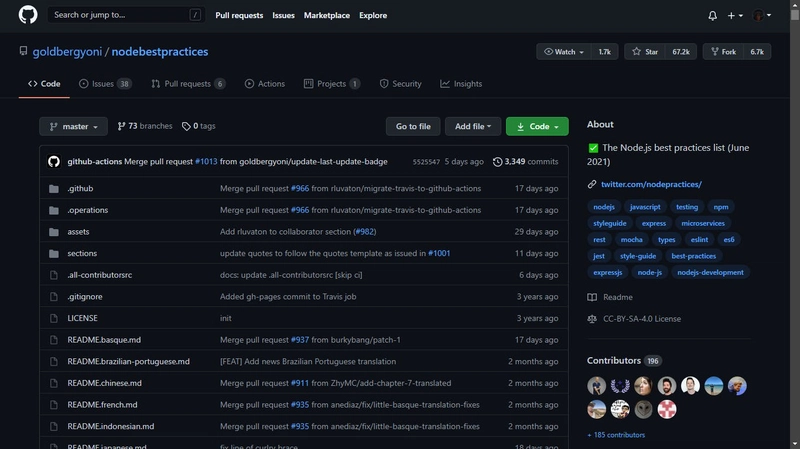Open the twitter.com/nodepractices/ link
The height and width of the screenshot is (449, 800).
click(651, 184)
